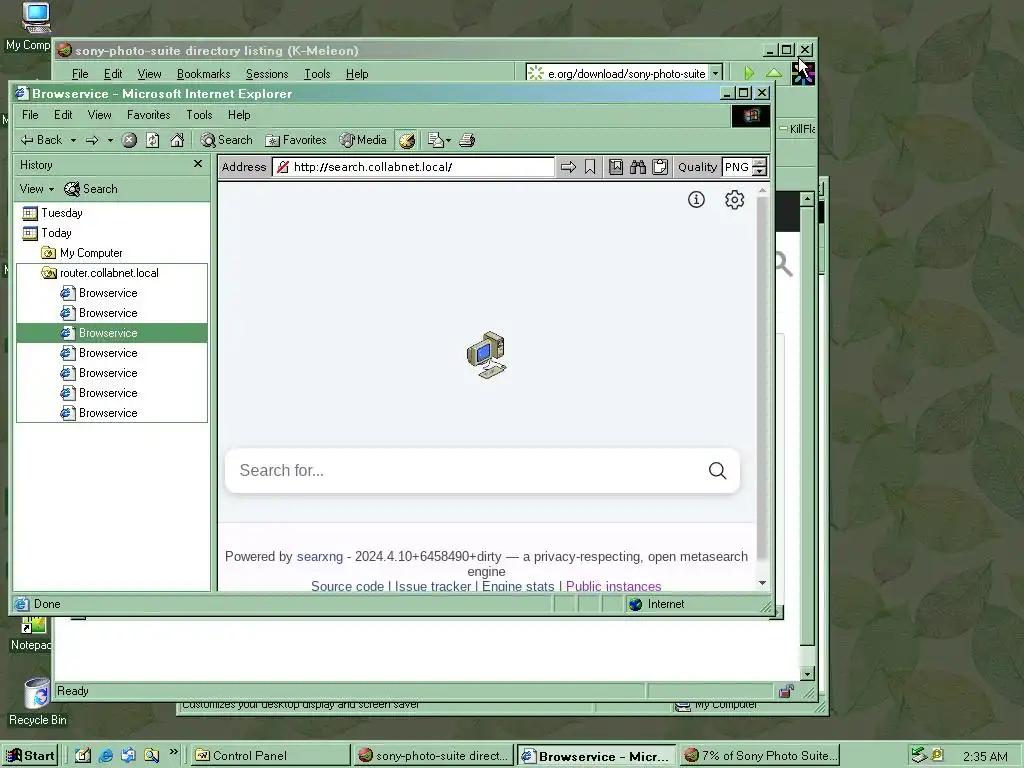Viewport: 1024px width, 768px height.
Task: Expand the Tuesday history group
Action: point(52,213)
